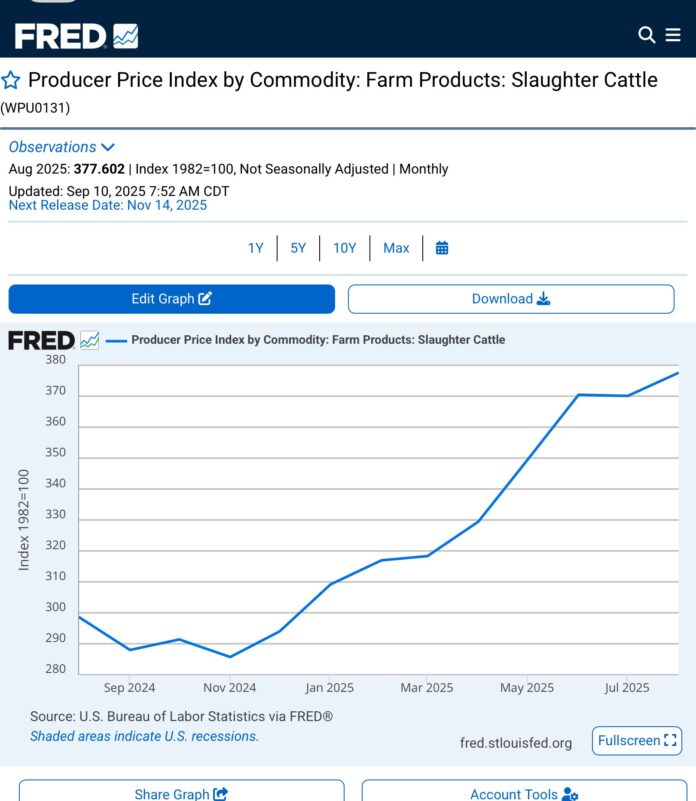Image resolution: width=696 pixels, height=801 pixels.
Task: Select the 10Y time range
Action: click(344, 248)
